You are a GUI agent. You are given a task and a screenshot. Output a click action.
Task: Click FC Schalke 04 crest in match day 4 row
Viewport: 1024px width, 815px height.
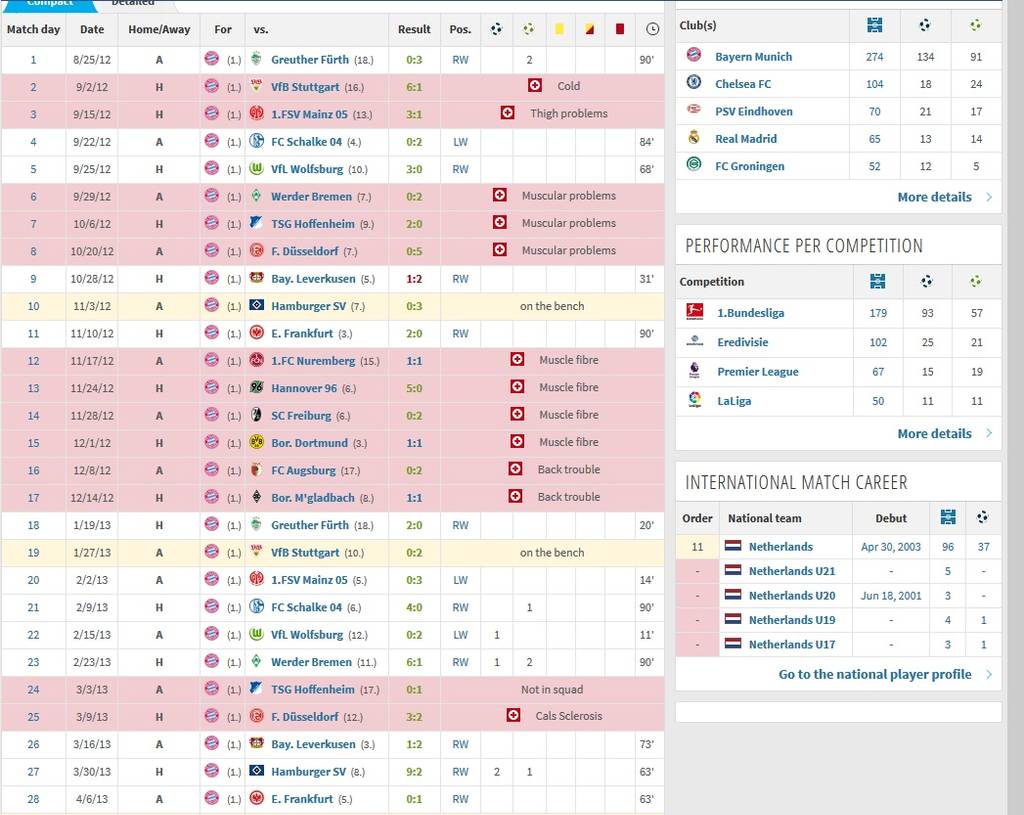click(x=257, y=141)
